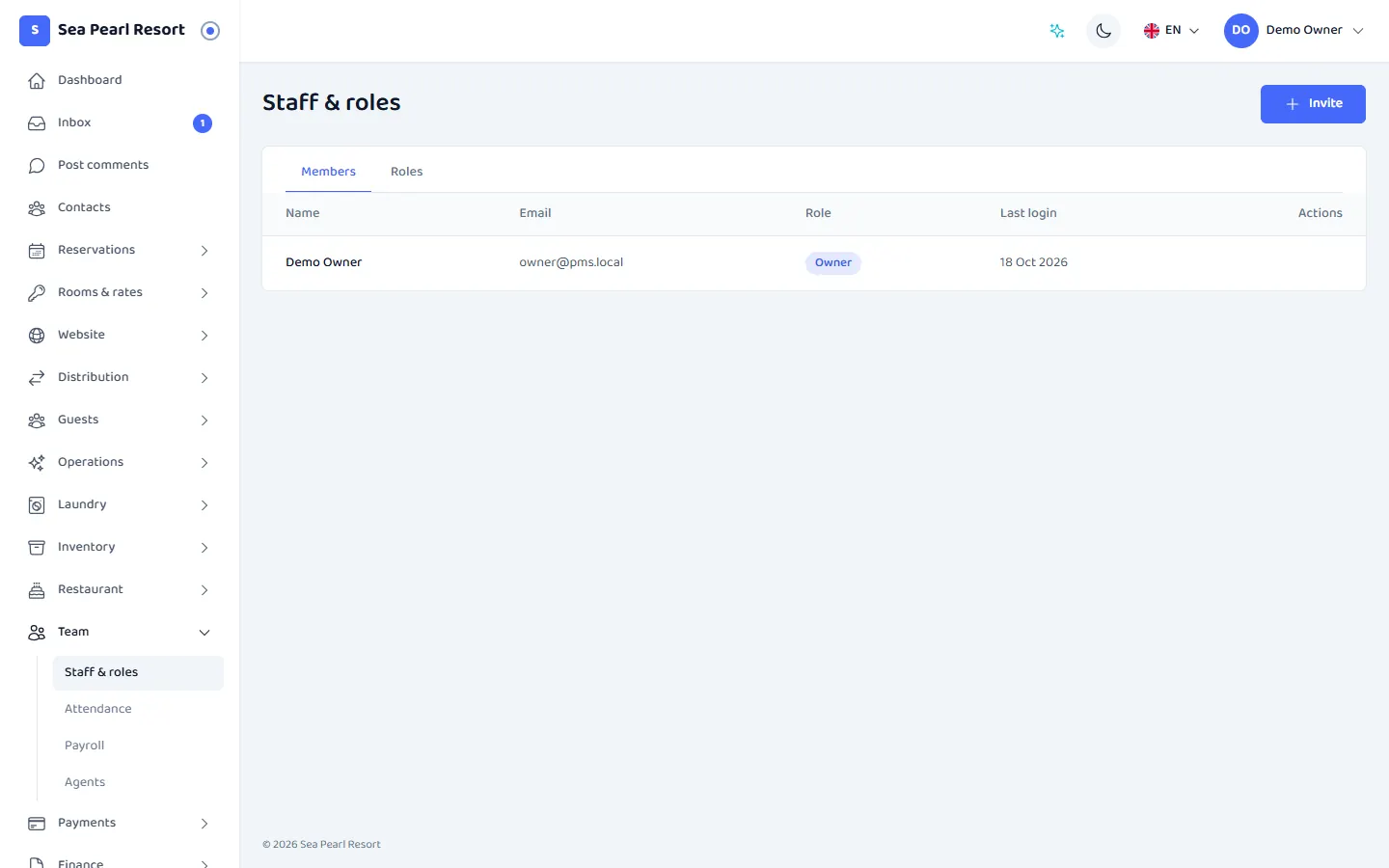Click the Sea Pearl Resort logo icon

[x=35, y=30]
